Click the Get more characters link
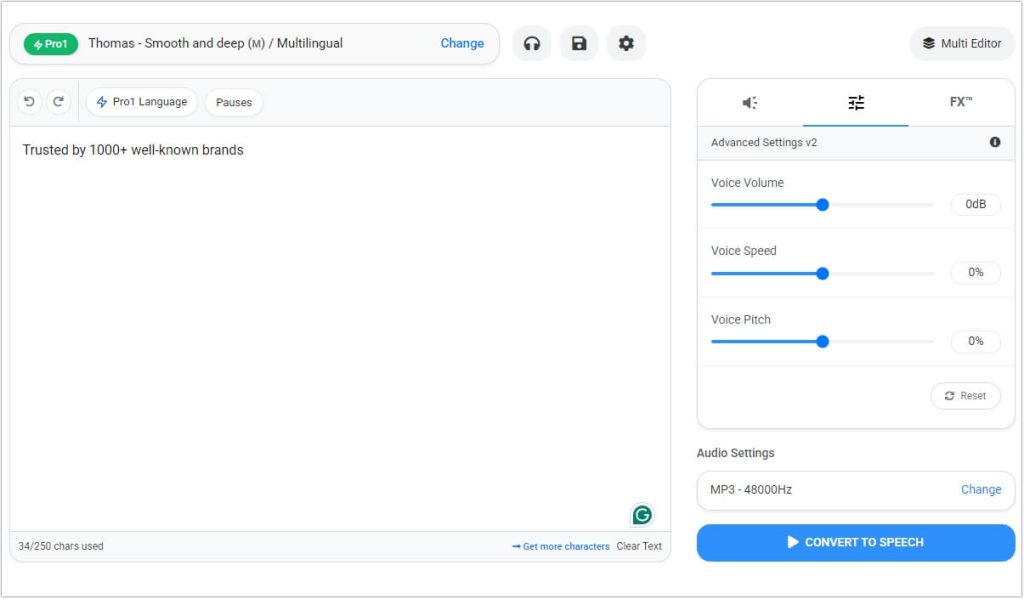The image size is (1024, 599). [561, 546]
